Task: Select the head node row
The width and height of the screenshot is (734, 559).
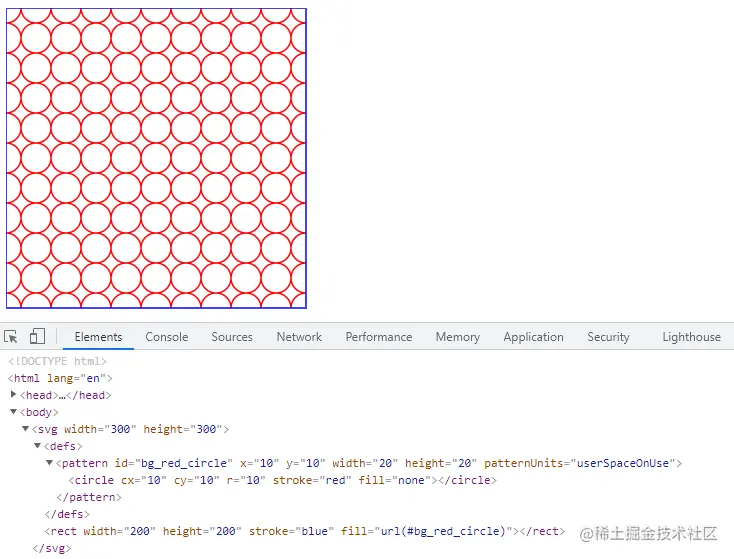Action: tap(66, 395)
